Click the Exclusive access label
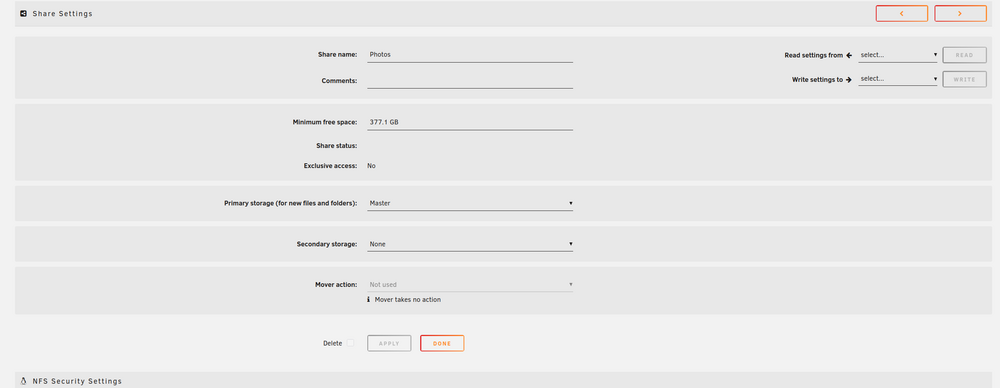Screen dimensions: 1000x388 (x=330, y=166)
